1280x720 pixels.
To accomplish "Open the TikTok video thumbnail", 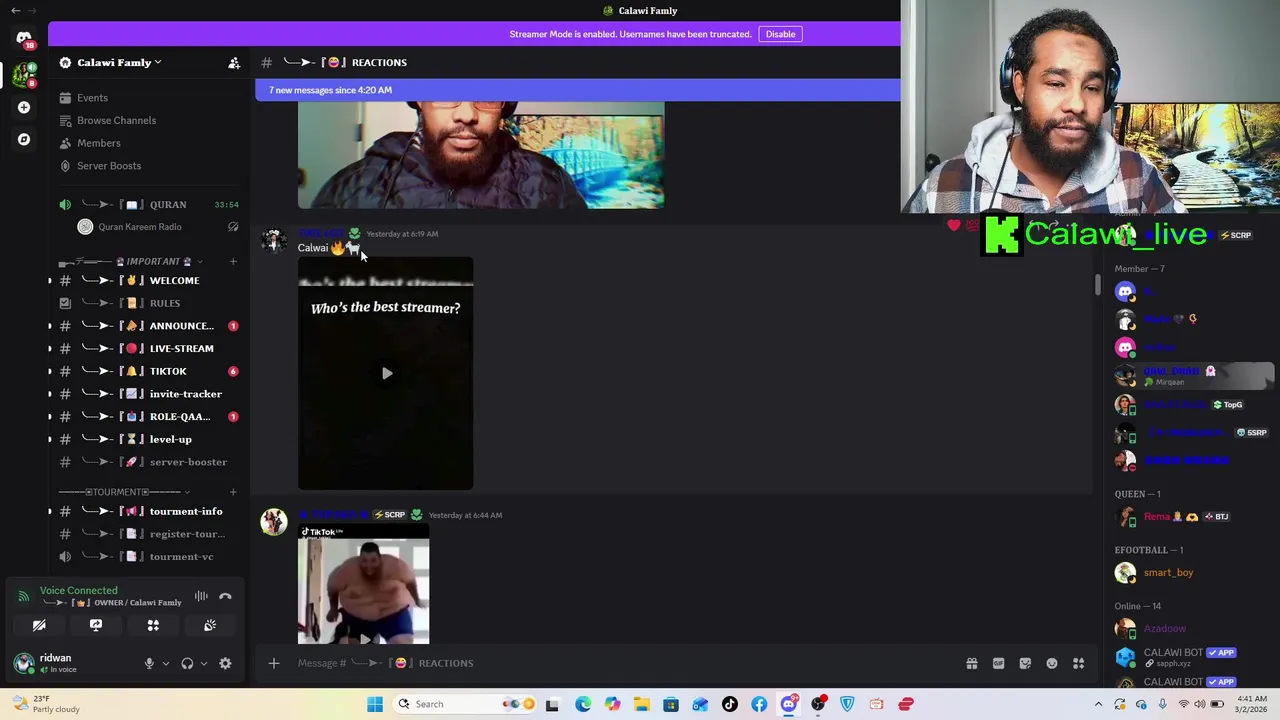I will pos(363,586).
